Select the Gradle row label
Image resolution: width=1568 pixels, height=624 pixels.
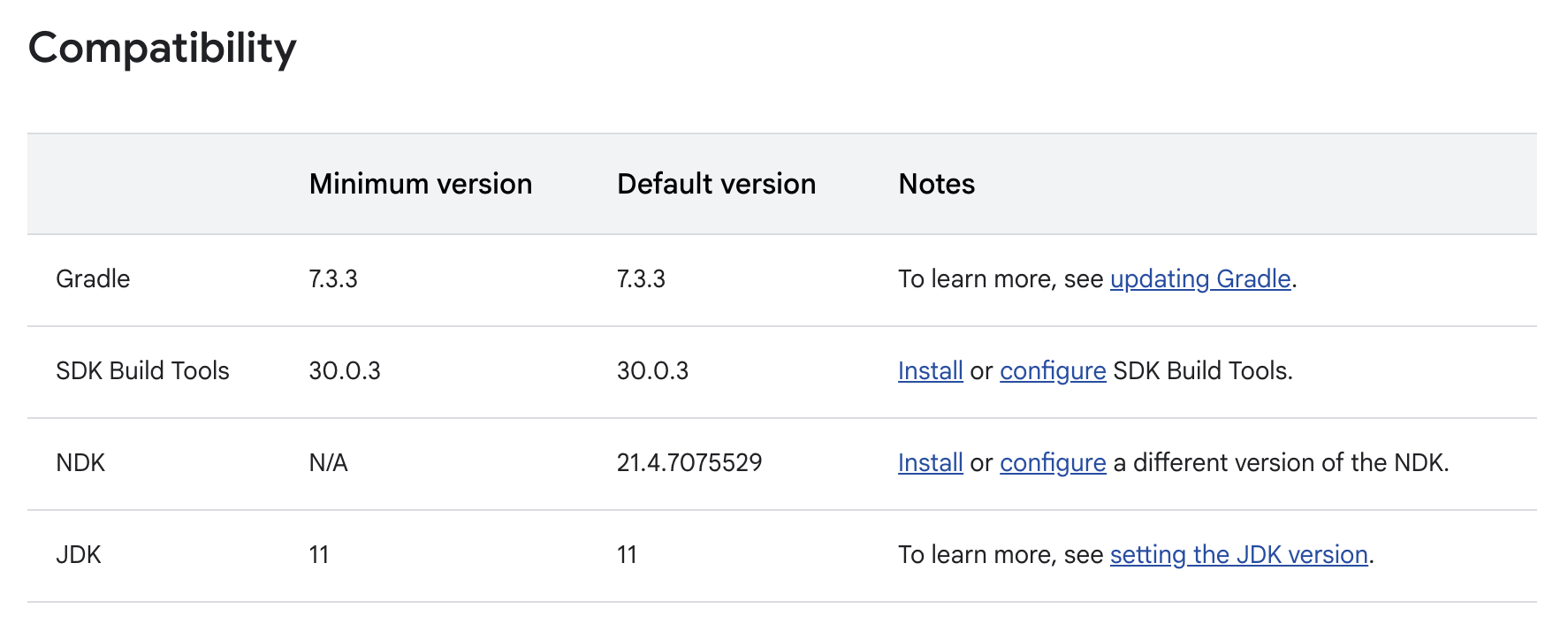pyautogui.click(x=93, y=279)
